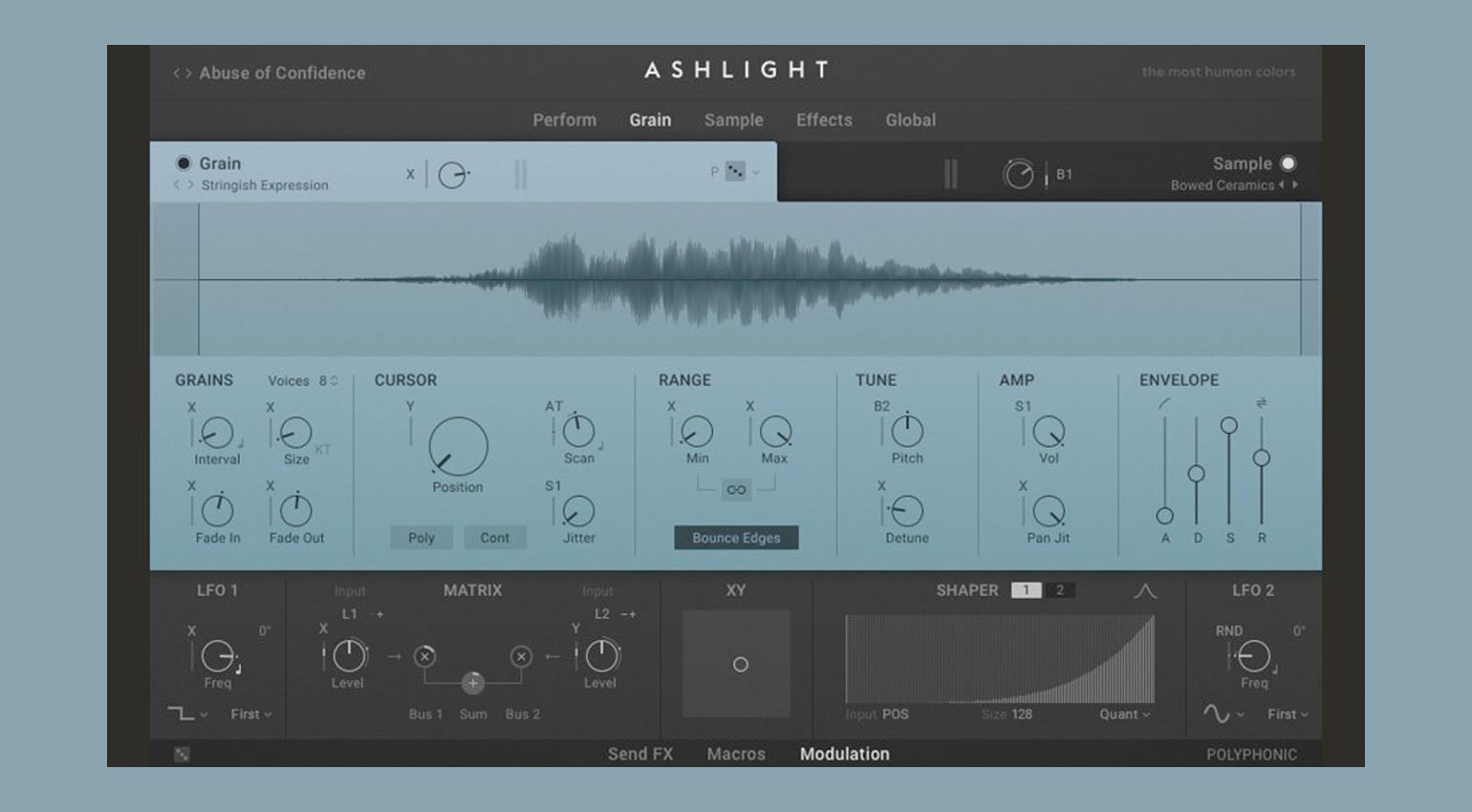Open the Grain play pattern dropdown
Image resolution: width=1472 pixels, height=812 pixels.
click(742, 172)
